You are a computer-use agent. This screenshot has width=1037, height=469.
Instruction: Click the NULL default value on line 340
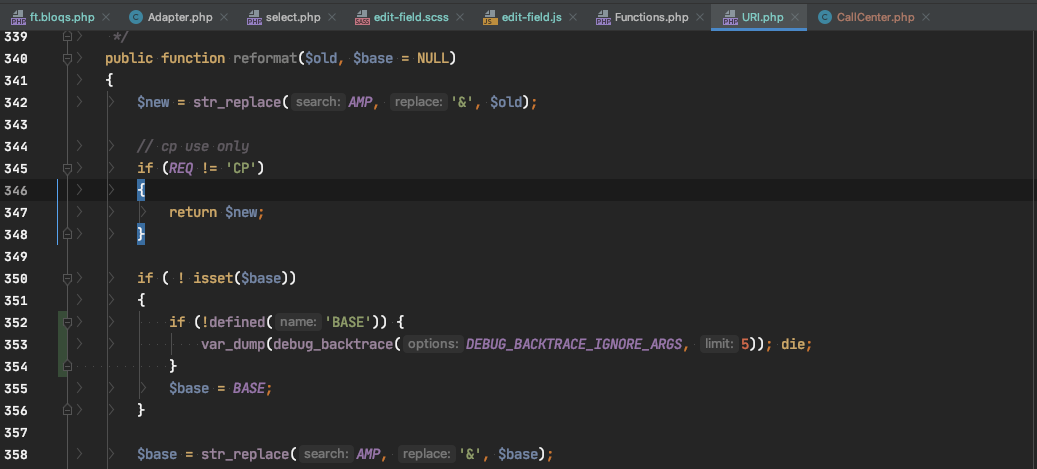(433, 58)
